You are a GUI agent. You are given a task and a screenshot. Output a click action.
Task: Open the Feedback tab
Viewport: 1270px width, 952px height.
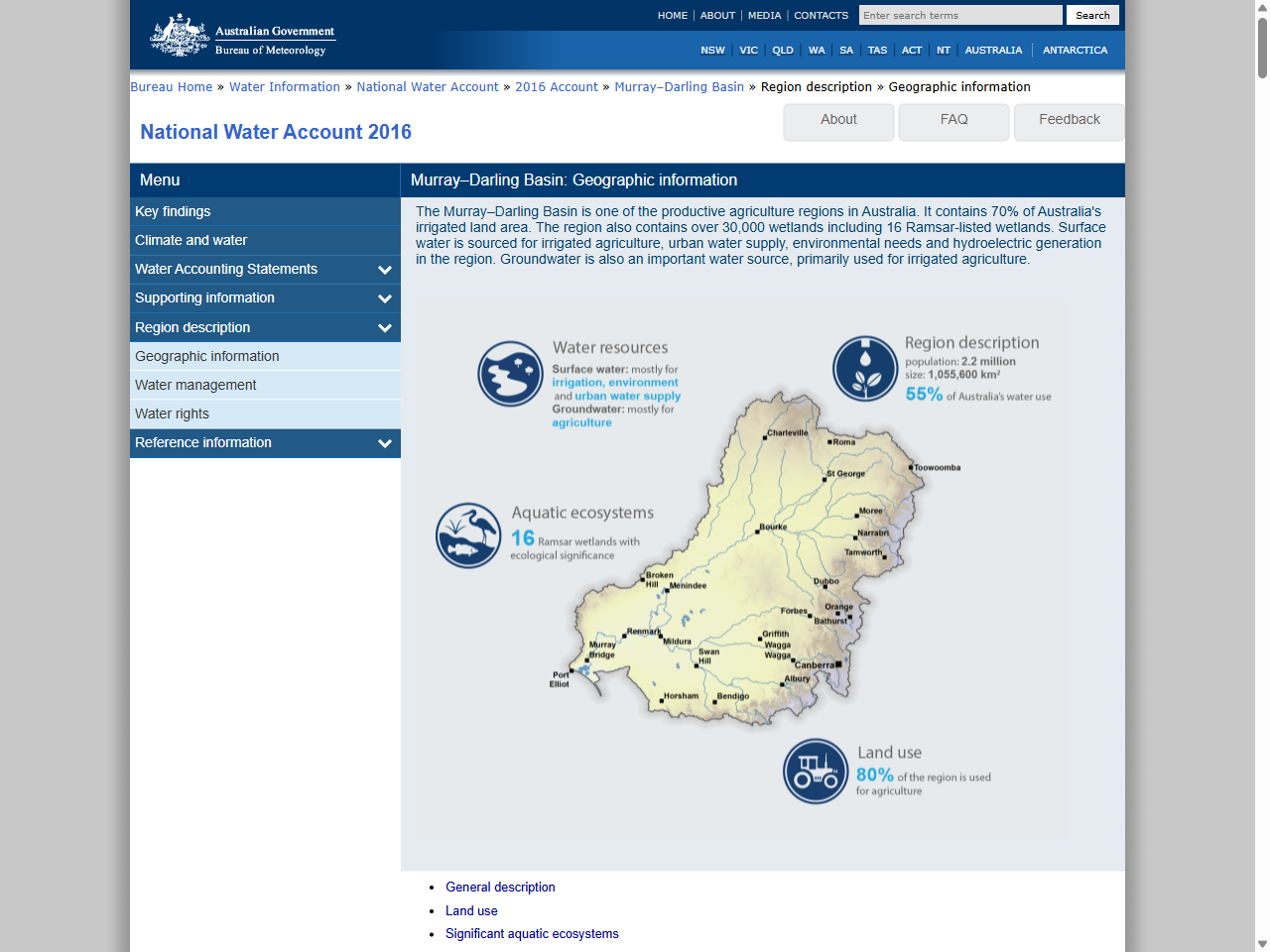[1069, 120]
